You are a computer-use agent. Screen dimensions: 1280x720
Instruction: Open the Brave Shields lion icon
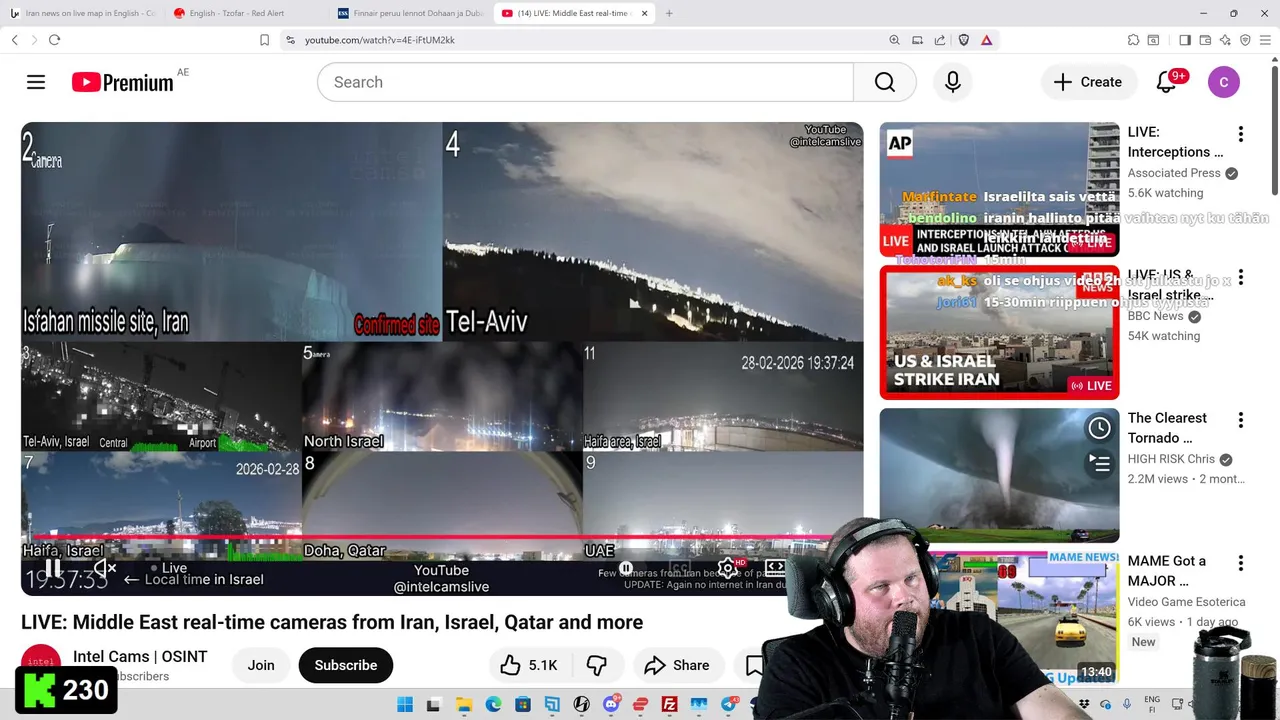964,40
